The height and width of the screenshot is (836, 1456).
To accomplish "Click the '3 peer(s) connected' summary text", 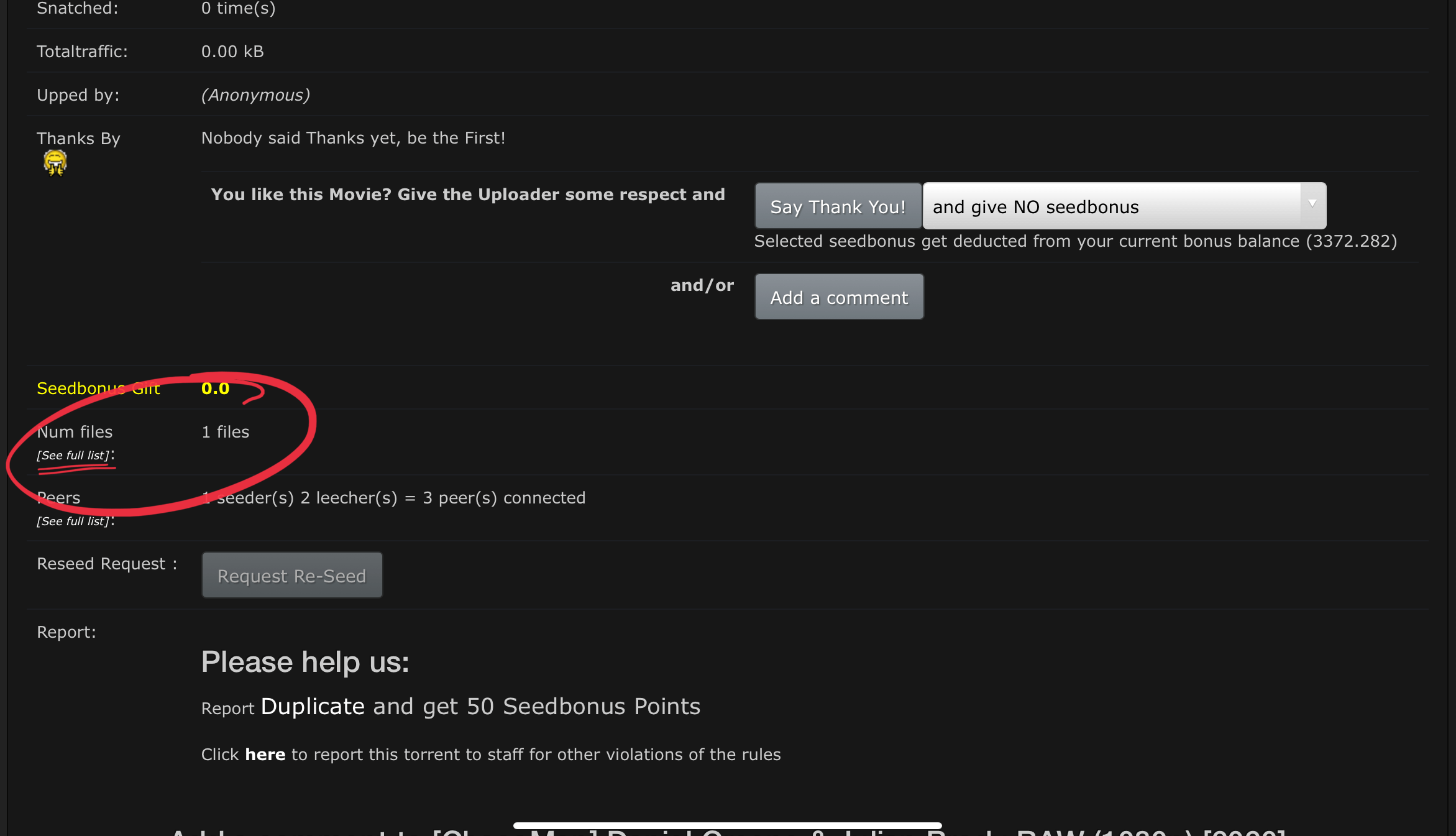I will 504,498.
